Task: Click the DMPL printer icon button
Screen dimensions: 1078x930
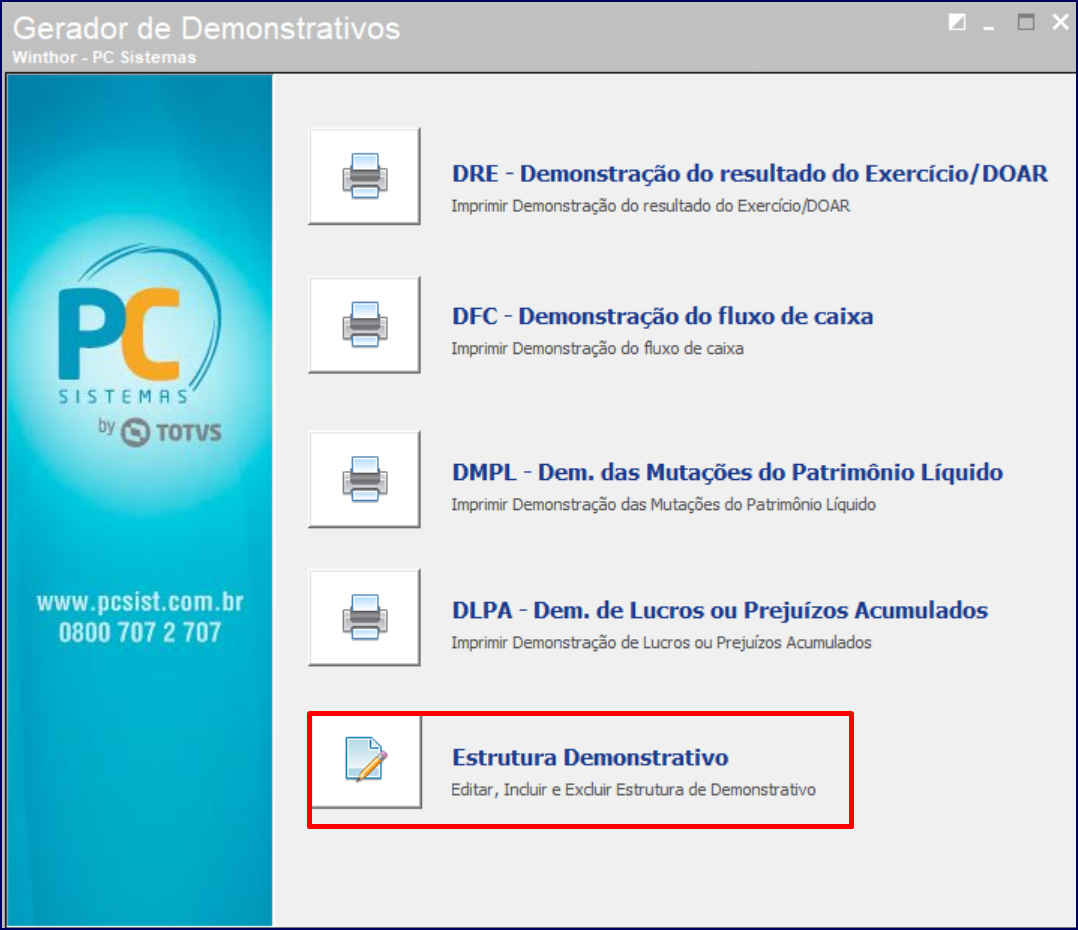Action: point(364,479)
